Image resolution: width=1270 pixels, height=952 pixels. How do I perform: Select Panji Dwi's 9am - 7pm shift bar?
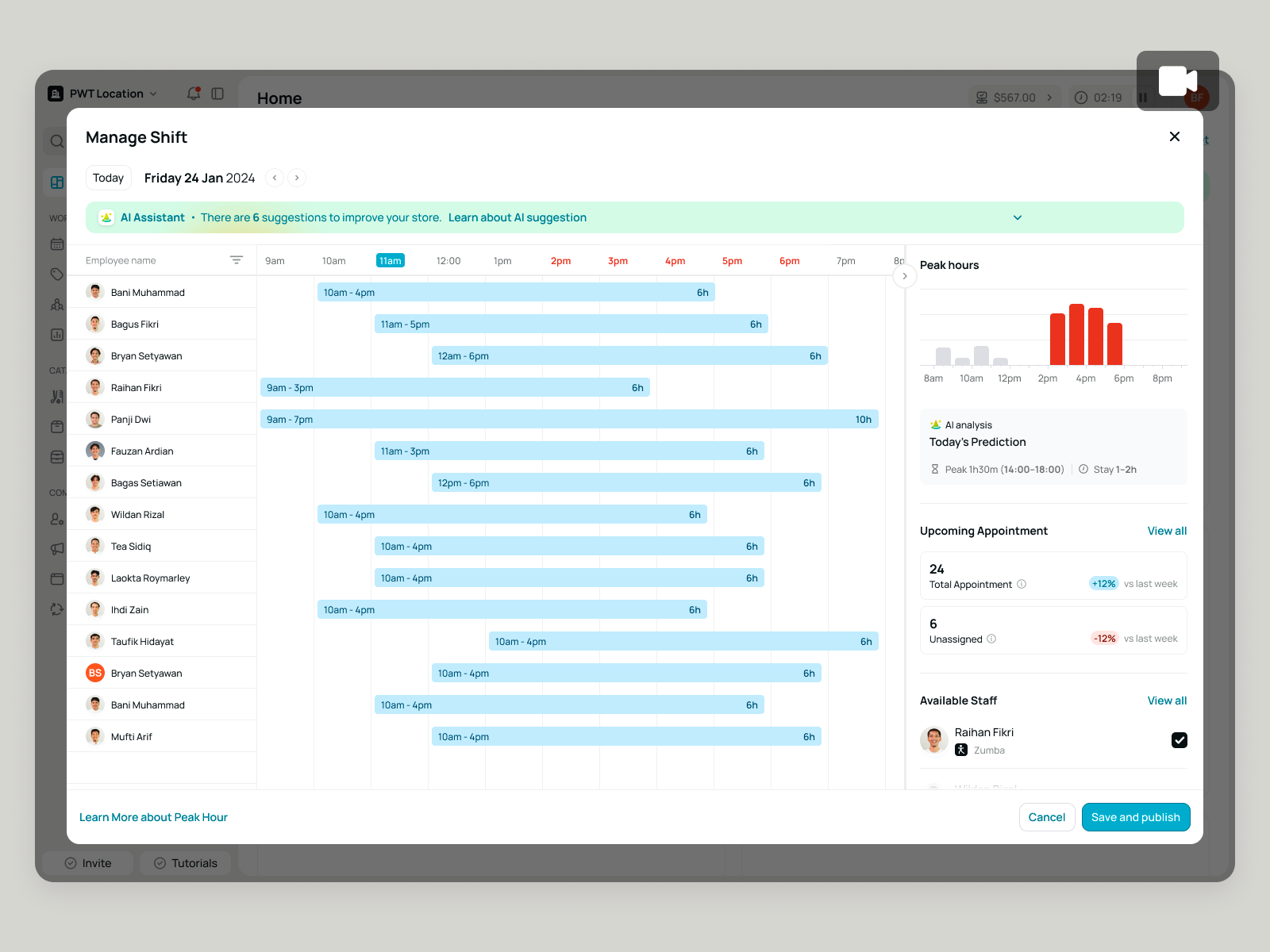coord(569,419)
